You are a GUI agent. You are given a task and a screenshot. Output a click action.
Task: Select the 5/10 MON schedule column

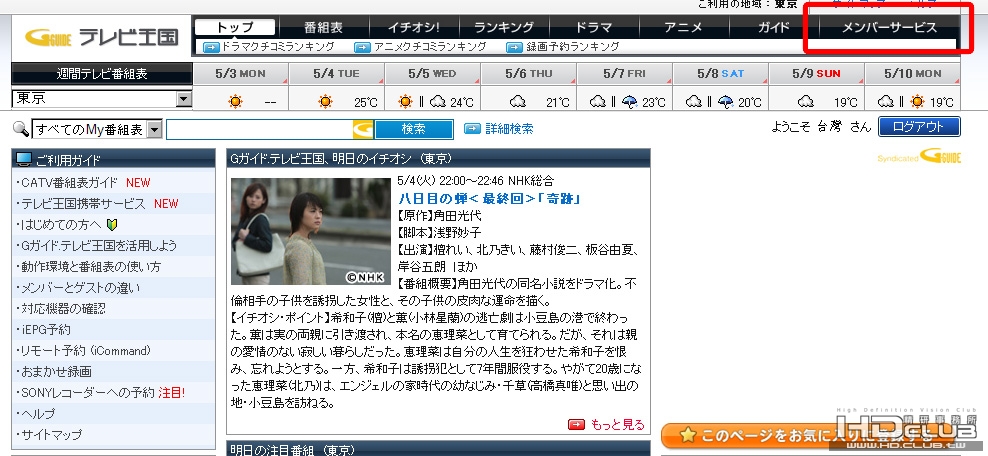(x=912, y=74)
